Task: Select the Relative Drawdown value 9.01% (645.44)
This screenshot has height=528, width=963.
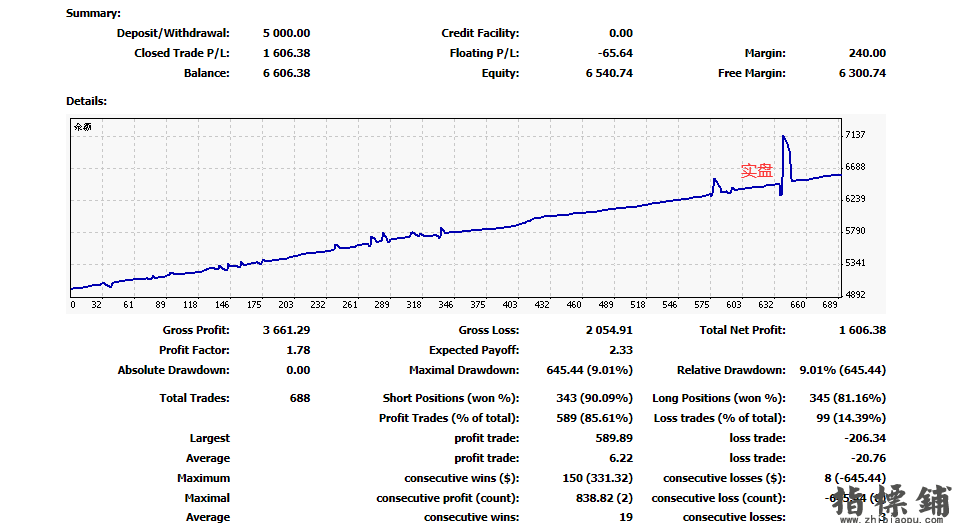Action: click(843, 370)
